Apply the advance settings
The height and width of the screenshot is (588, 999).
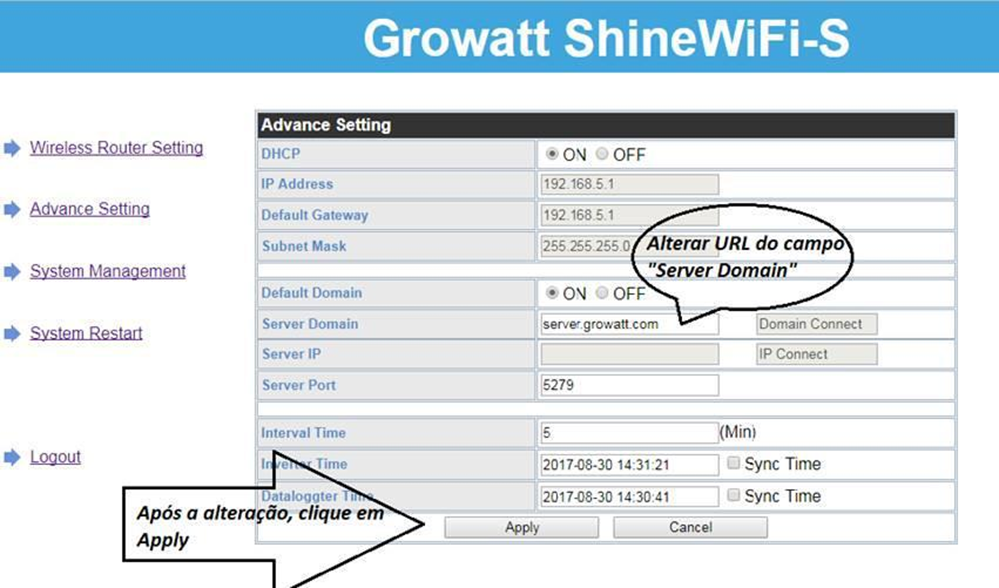tap(522, 527)
